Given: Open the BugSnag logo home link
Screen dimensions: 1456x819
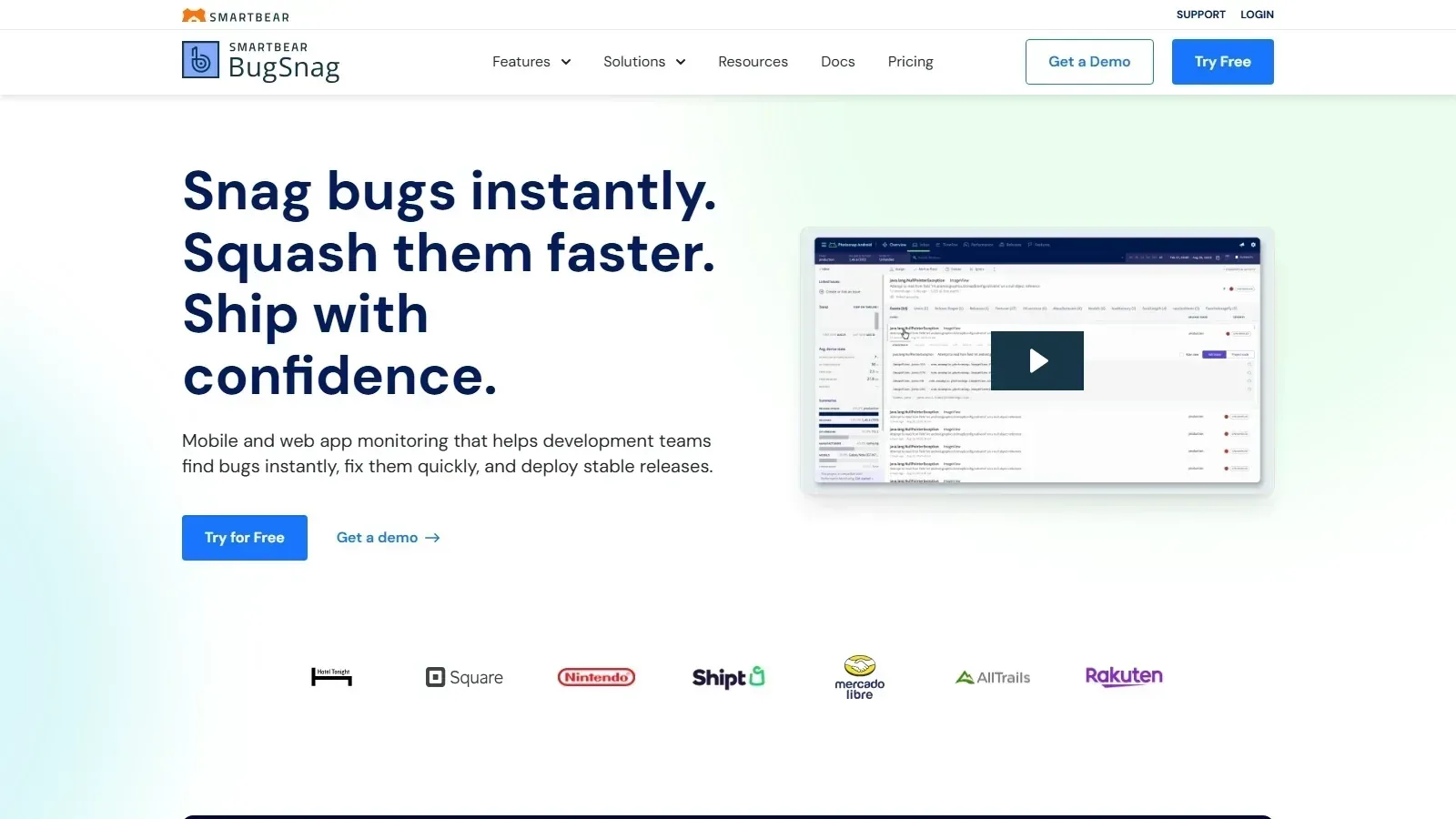Looking at the screenshot, I should [261, 61].
